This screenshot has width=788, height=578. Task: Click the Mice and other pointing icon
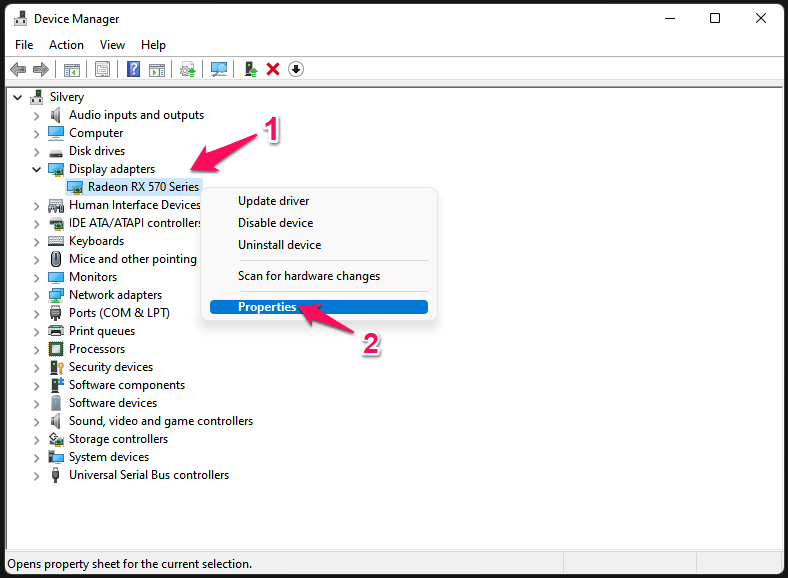[56, 259]
